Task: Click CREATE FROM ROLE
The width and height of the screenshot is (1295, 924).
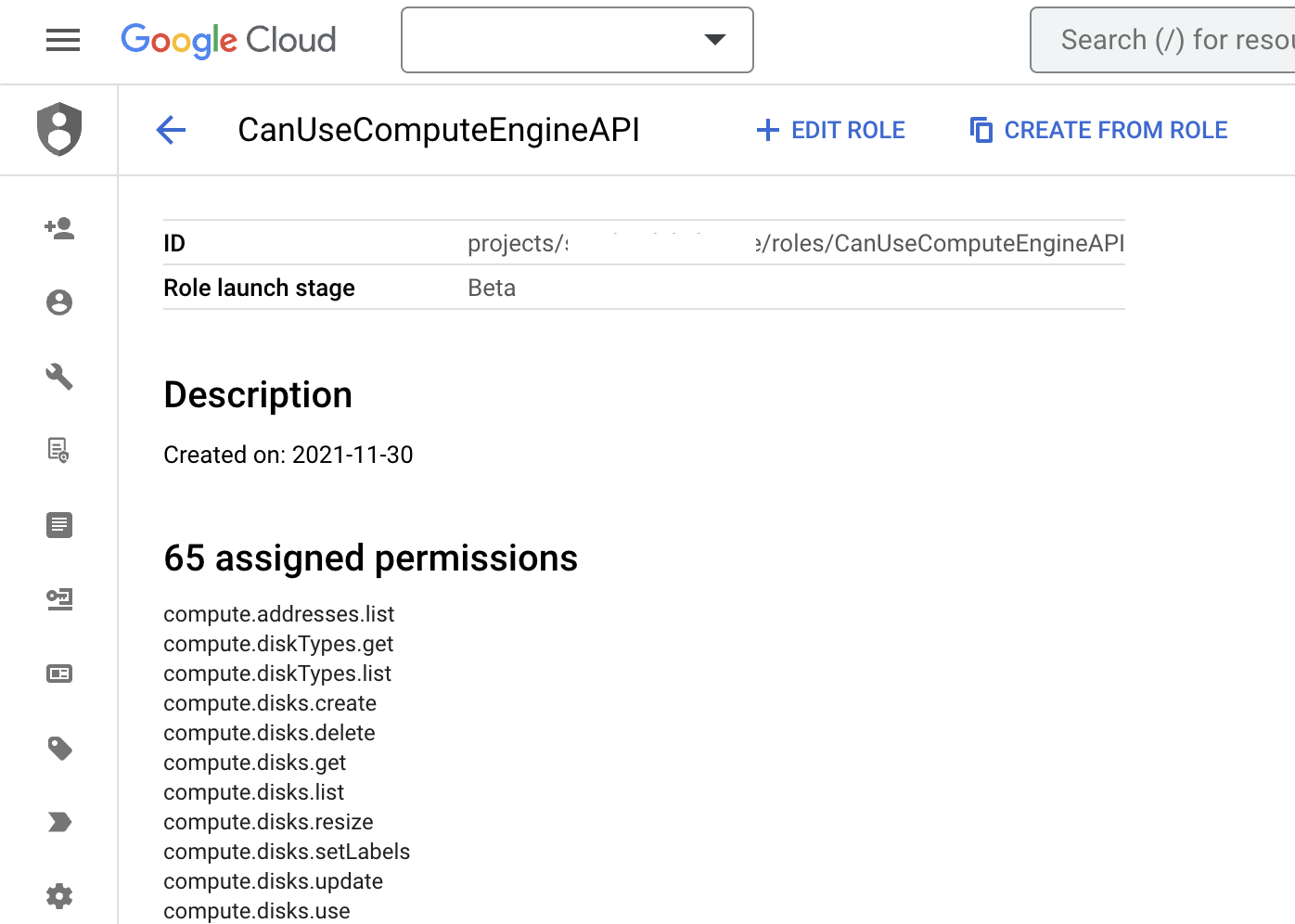Action: pos(1097,130)
